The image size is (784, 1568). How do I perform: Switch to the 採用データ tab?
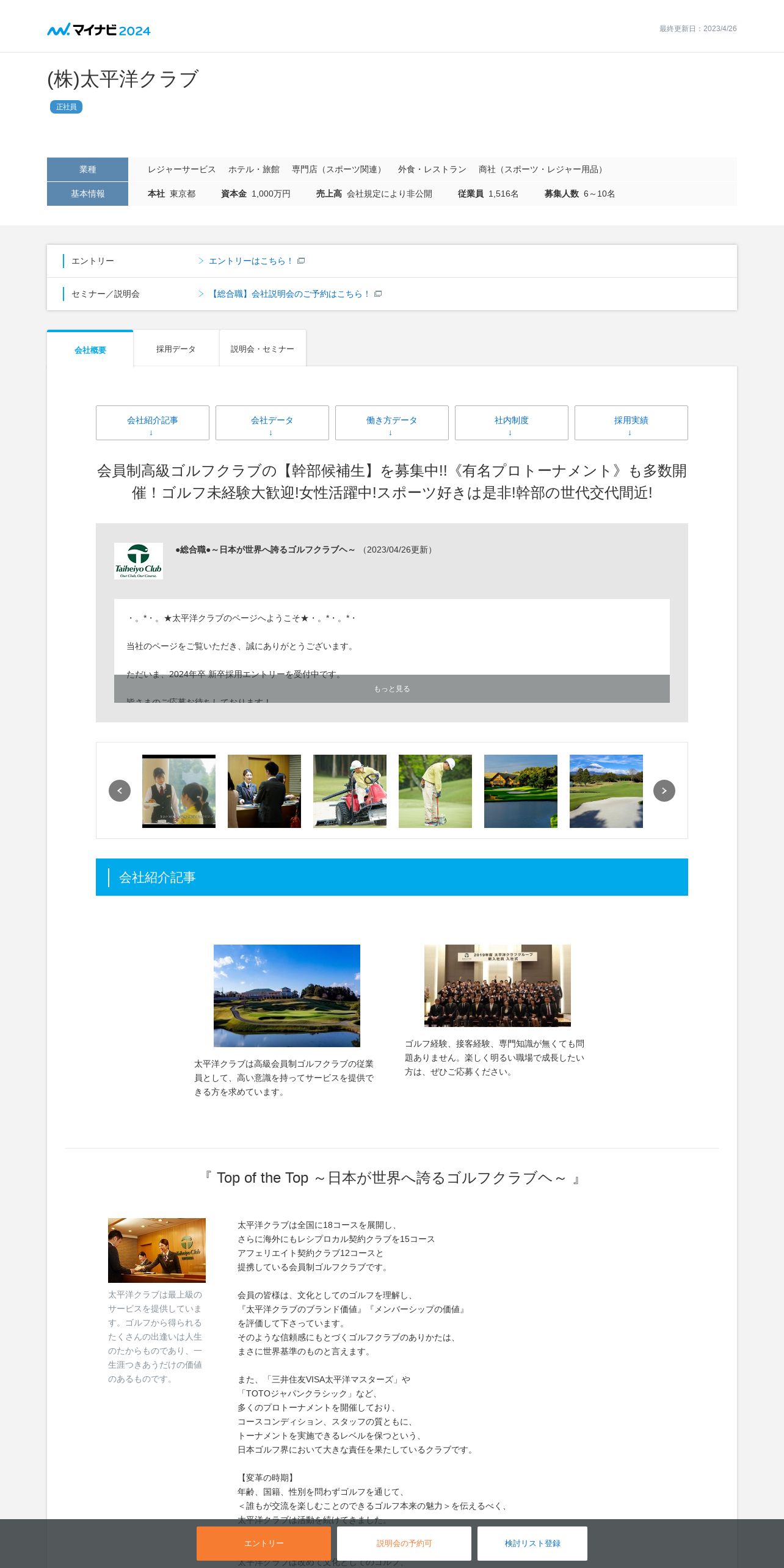[176, 349]
